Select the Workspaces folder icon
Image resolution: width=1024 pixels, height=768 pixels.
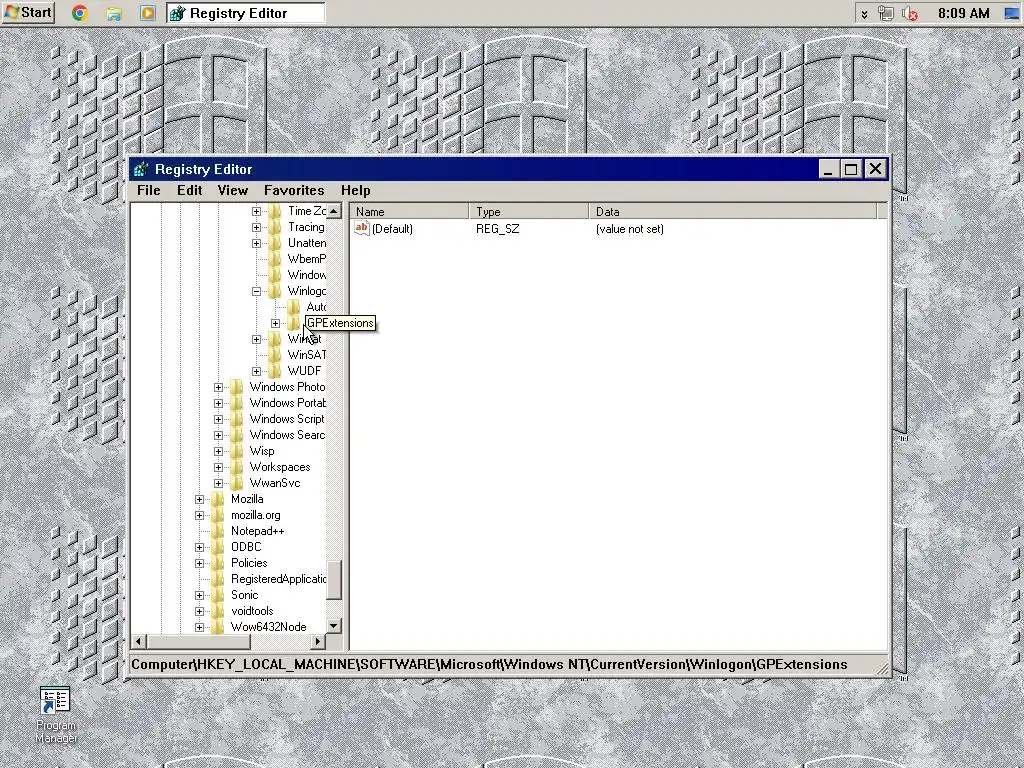click(x=237, y=467)
